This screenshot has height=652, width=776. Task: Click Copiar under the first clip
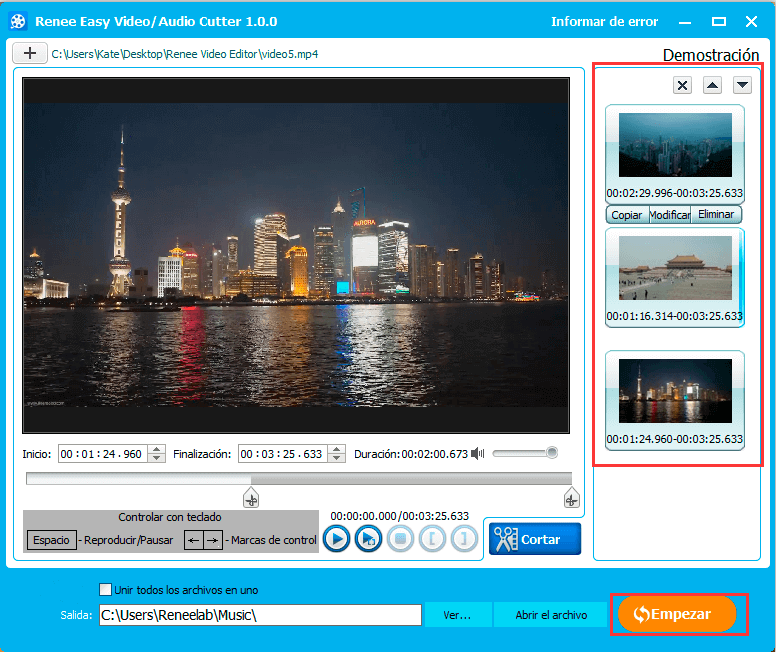coord(627,215)
